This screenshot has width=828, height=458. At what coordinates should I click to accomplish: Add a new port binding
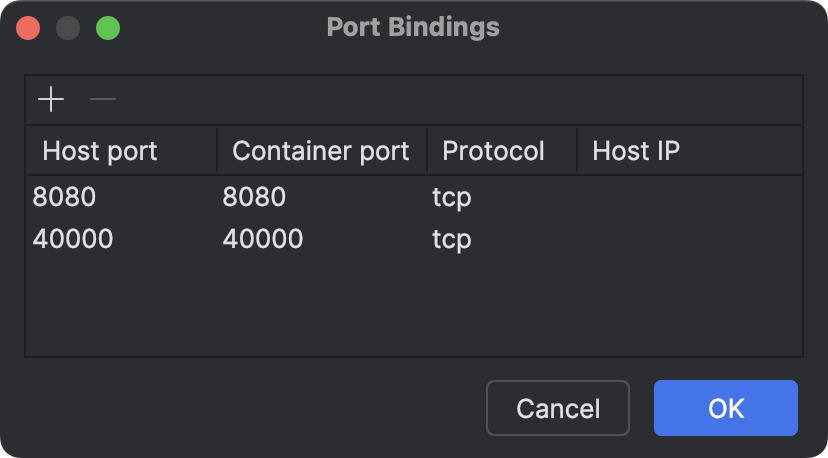tap(50, 100)
